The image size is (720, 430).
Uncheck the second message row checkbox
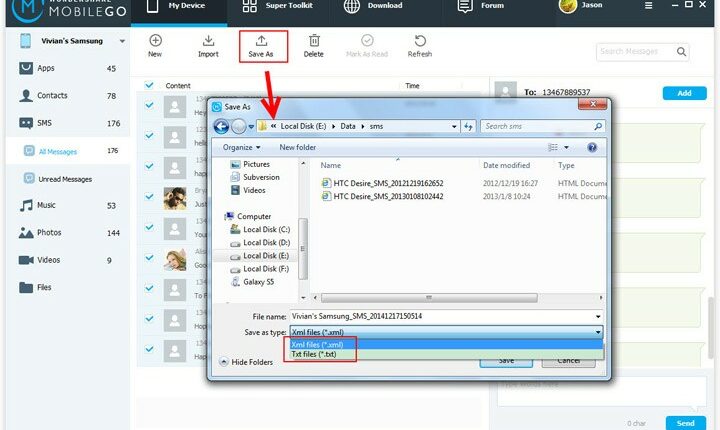(149, 136)
